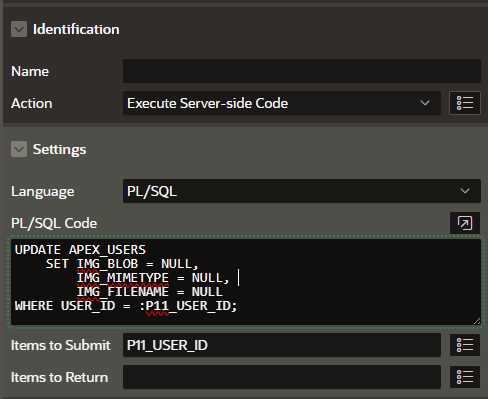
Task: Click the PL/SQL Code property label
Action: 54,223
